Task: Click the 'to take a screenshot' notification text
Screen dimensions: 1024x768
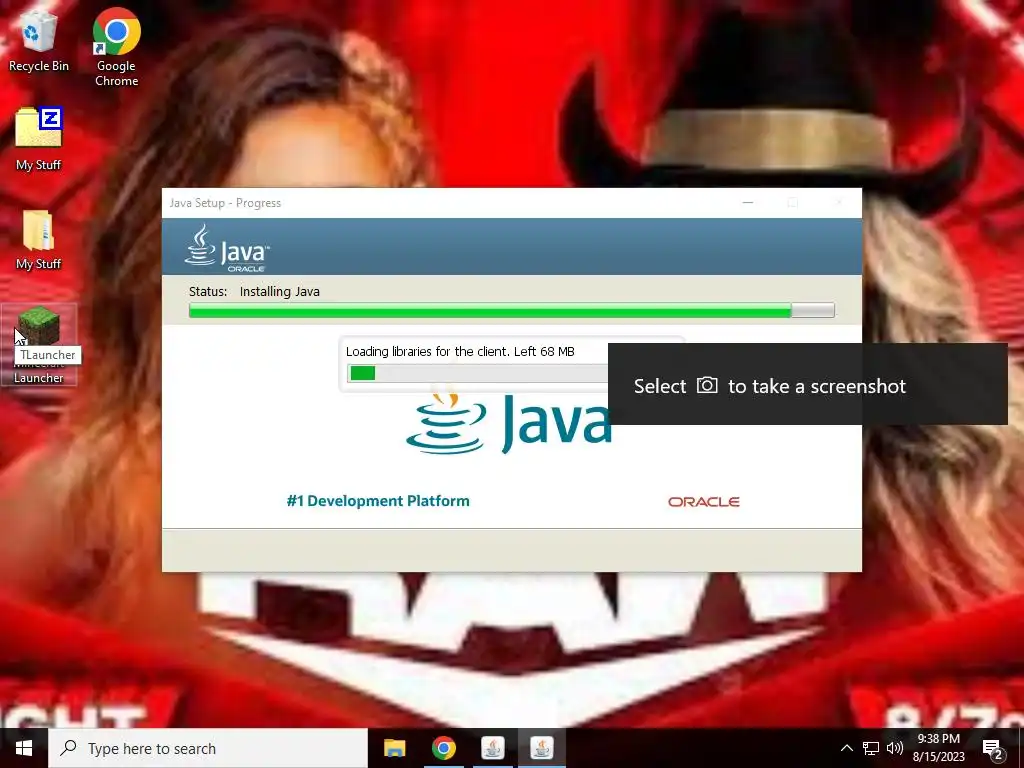Action: [817, 386]
